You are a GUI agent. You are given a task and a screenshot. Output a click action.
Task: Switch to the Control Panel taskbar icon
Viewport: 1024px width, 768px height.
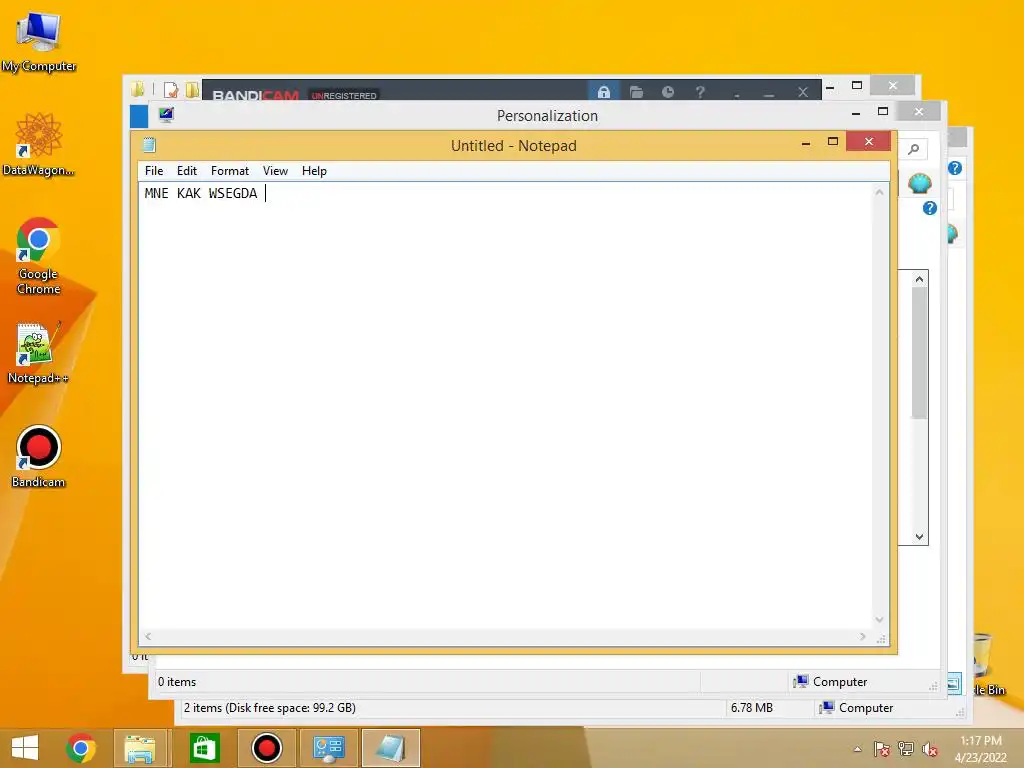click(329, 748)
